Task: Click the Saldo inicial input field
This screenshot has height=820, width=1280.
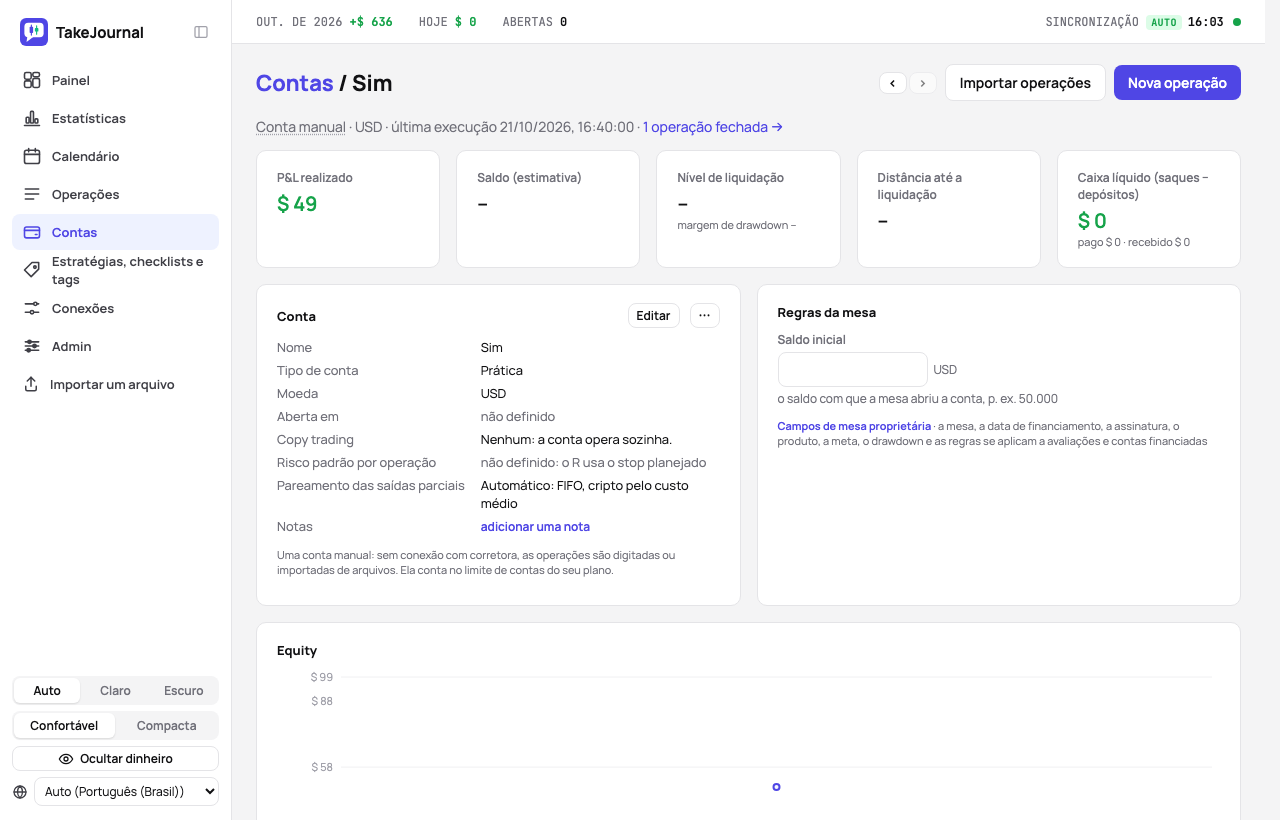Action: [x=853, y=369]
